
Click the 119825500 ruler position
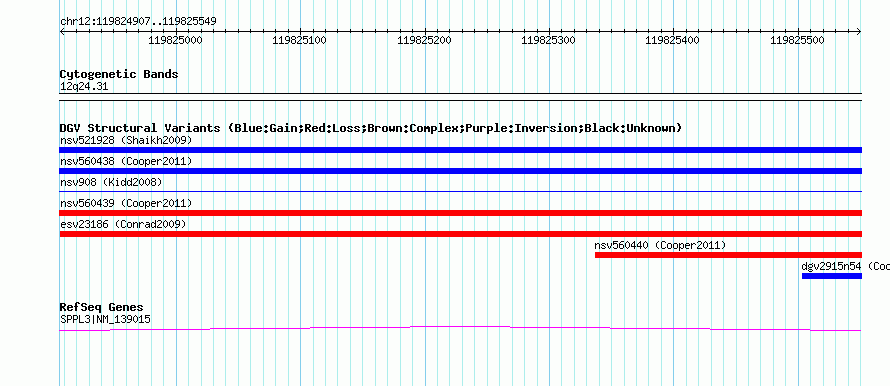[797, 40]
